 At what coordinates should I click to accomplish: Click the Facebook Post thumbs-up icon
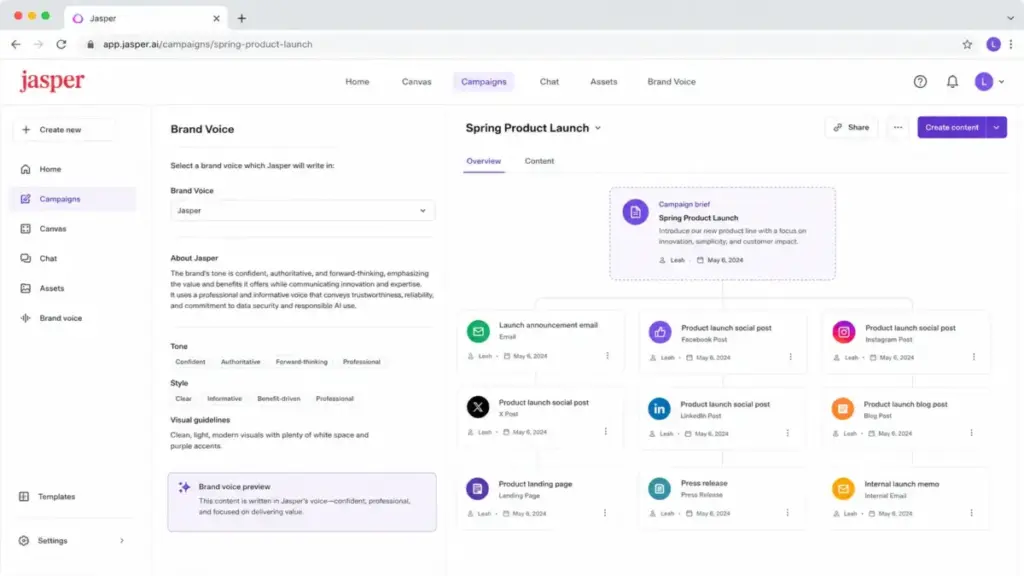tap(660, 332)
